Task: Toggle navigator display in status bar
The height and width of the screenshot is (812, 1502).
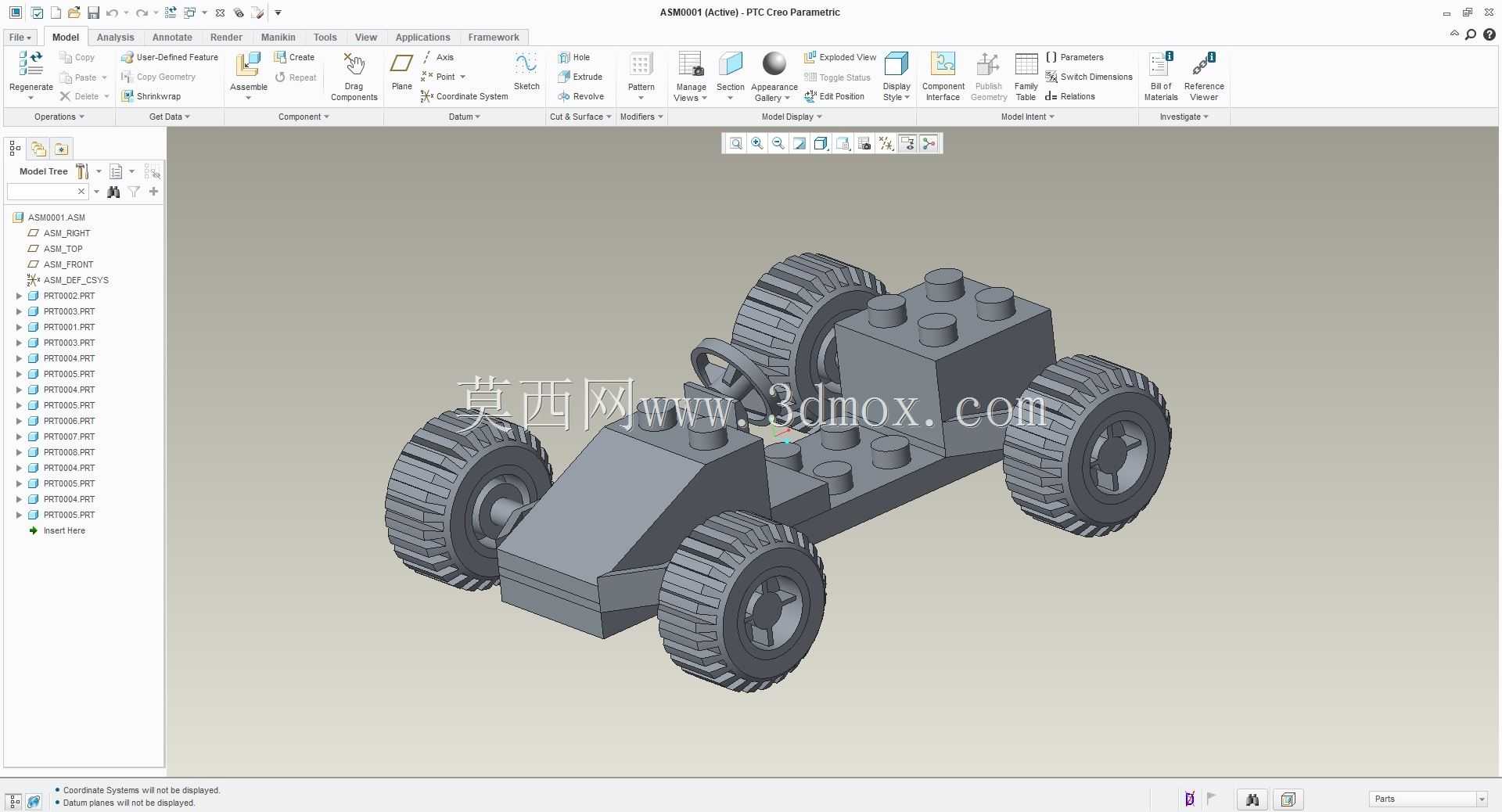Action: pyautogui.click(x=14, y=801)
